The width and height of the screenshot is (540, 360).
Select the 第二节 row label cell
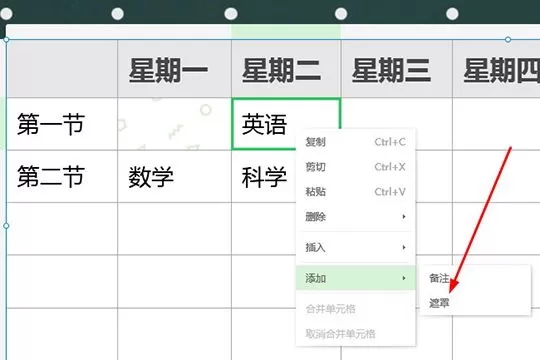62,176
